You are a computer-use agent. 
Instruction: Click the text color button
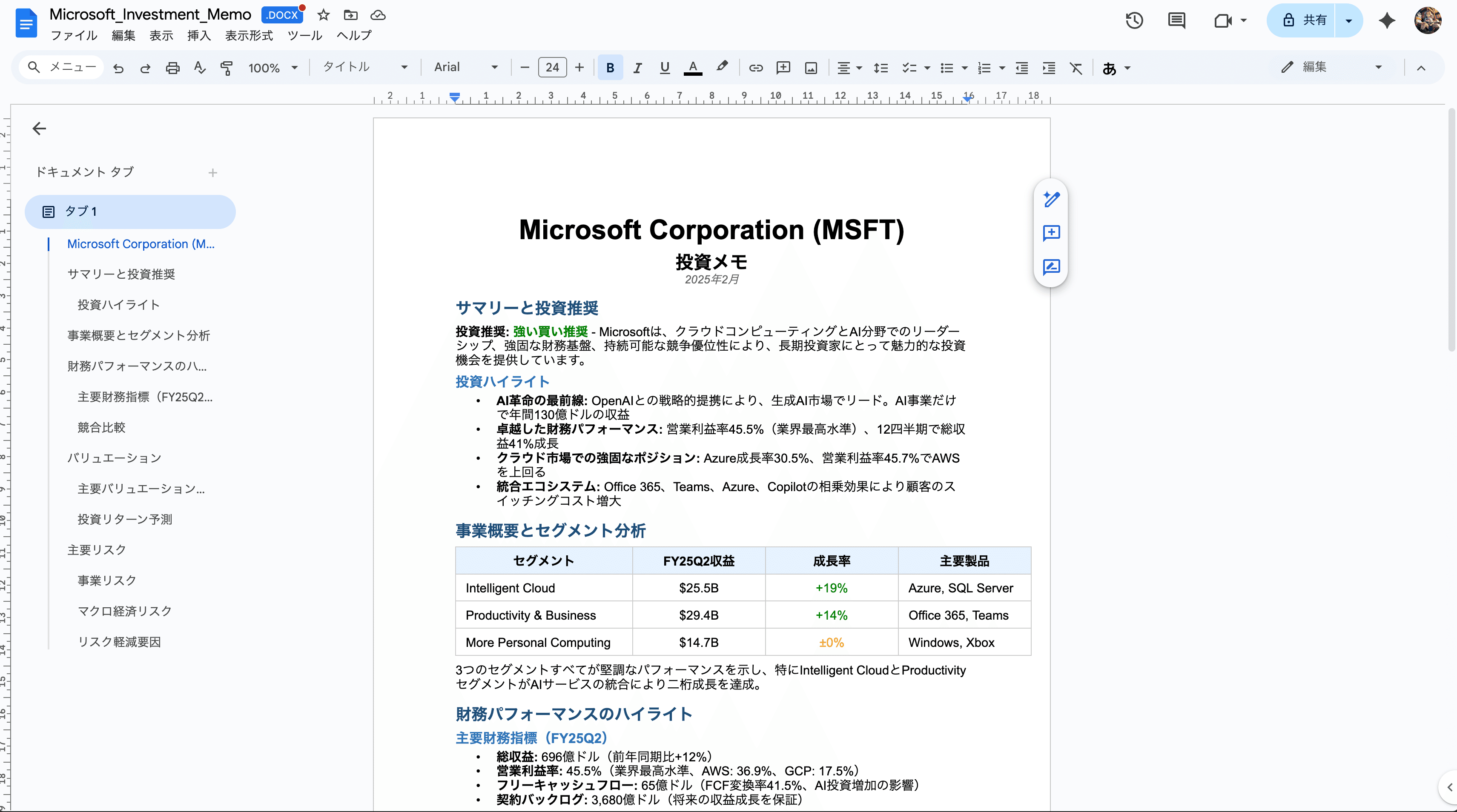(x=692, y=68)
